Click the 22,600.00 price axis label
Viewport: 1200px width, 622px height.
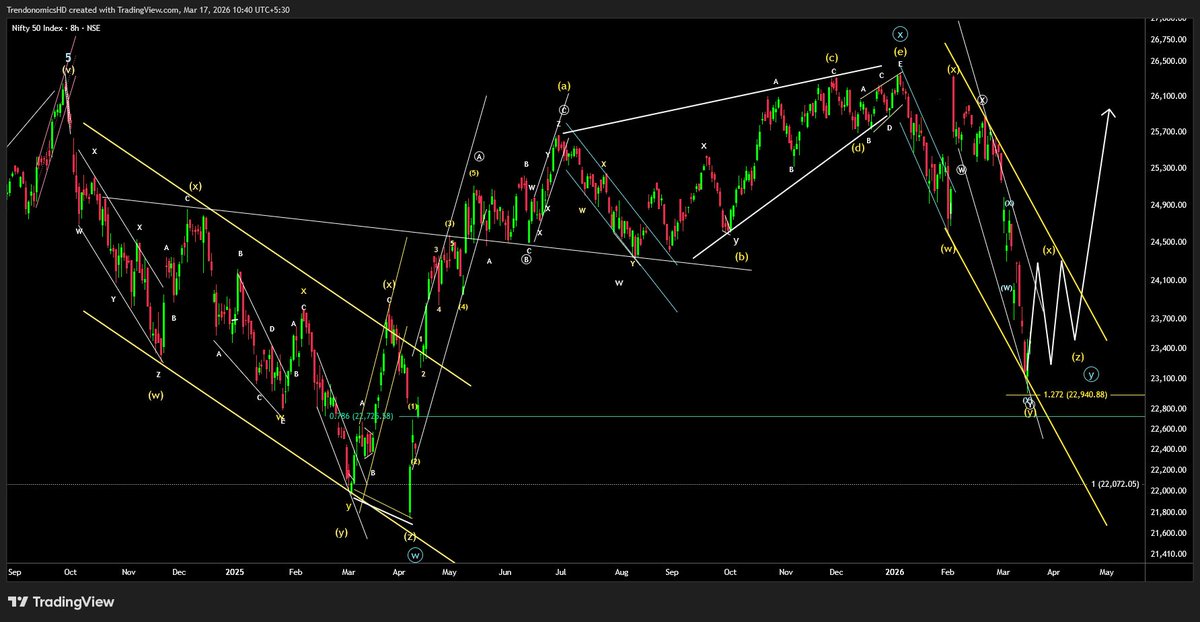1170,429
